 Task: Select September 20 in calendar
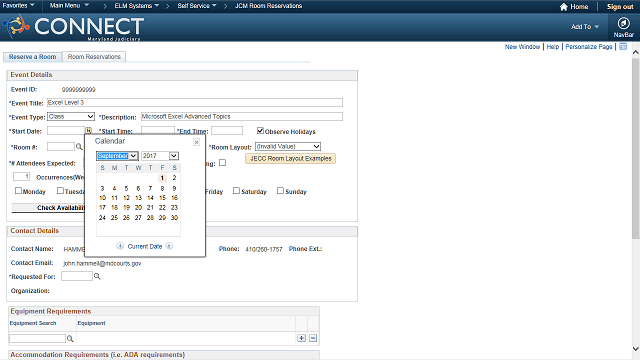pyautogui.click(x=138, y=207)
